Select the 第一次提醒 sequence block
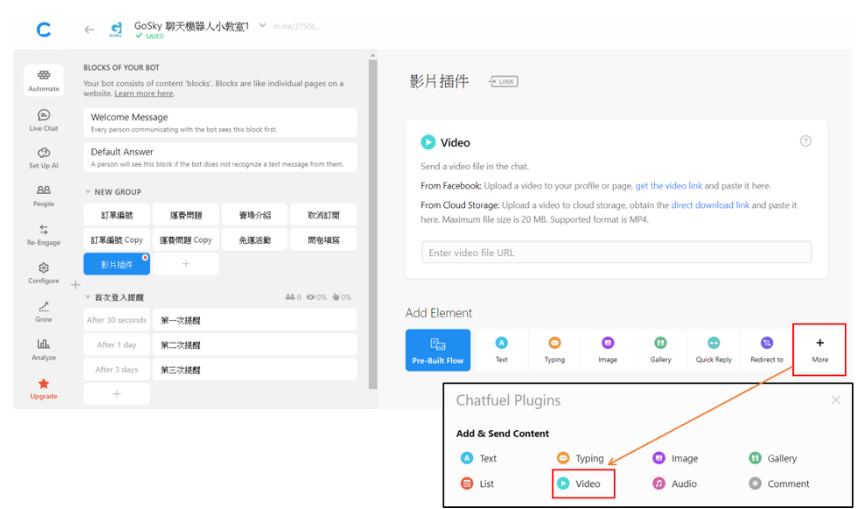This screenshot has width=864, height=509. [255, 320]
